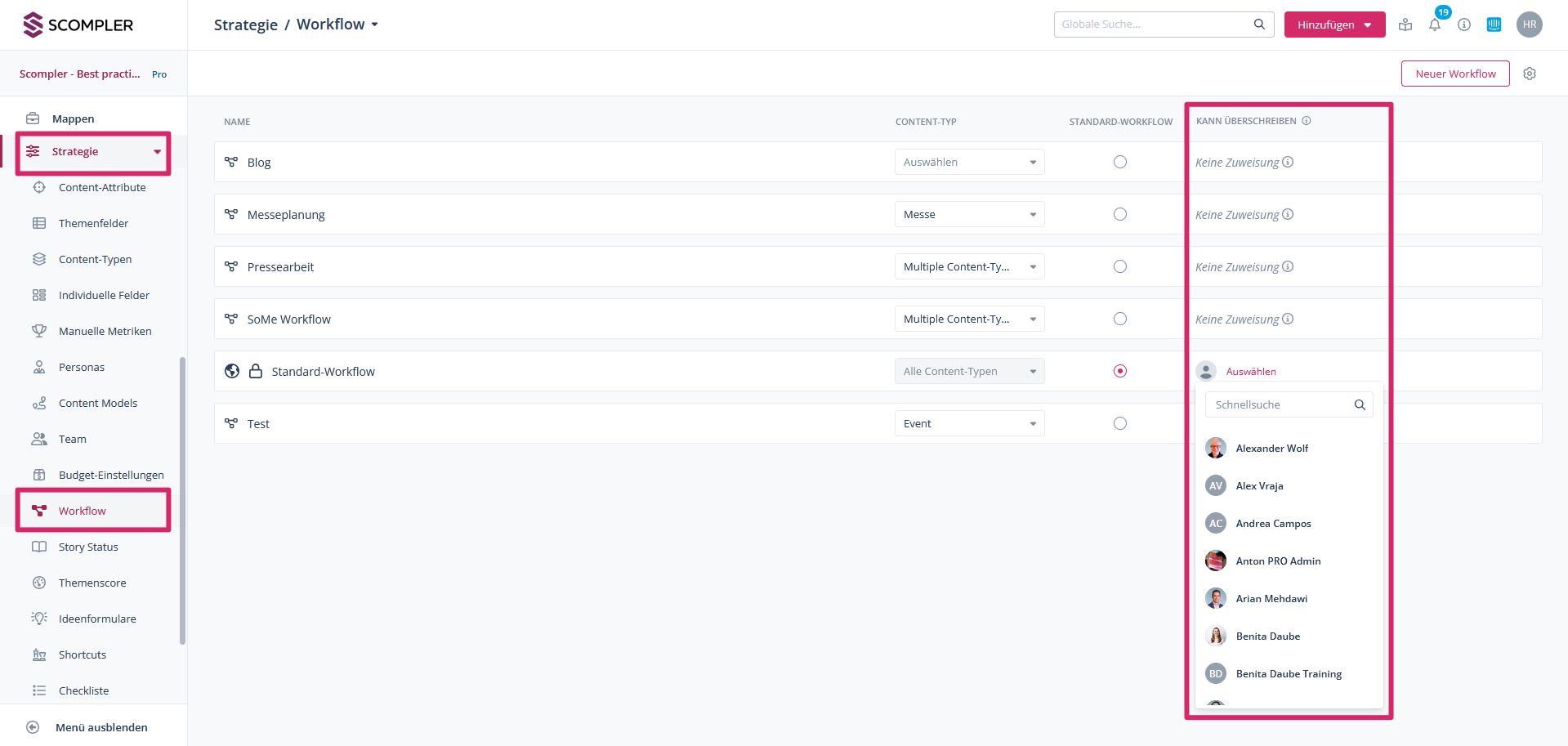
Task: Open the Pressearbeit content-type dropdown
Action: click(969, 266)
